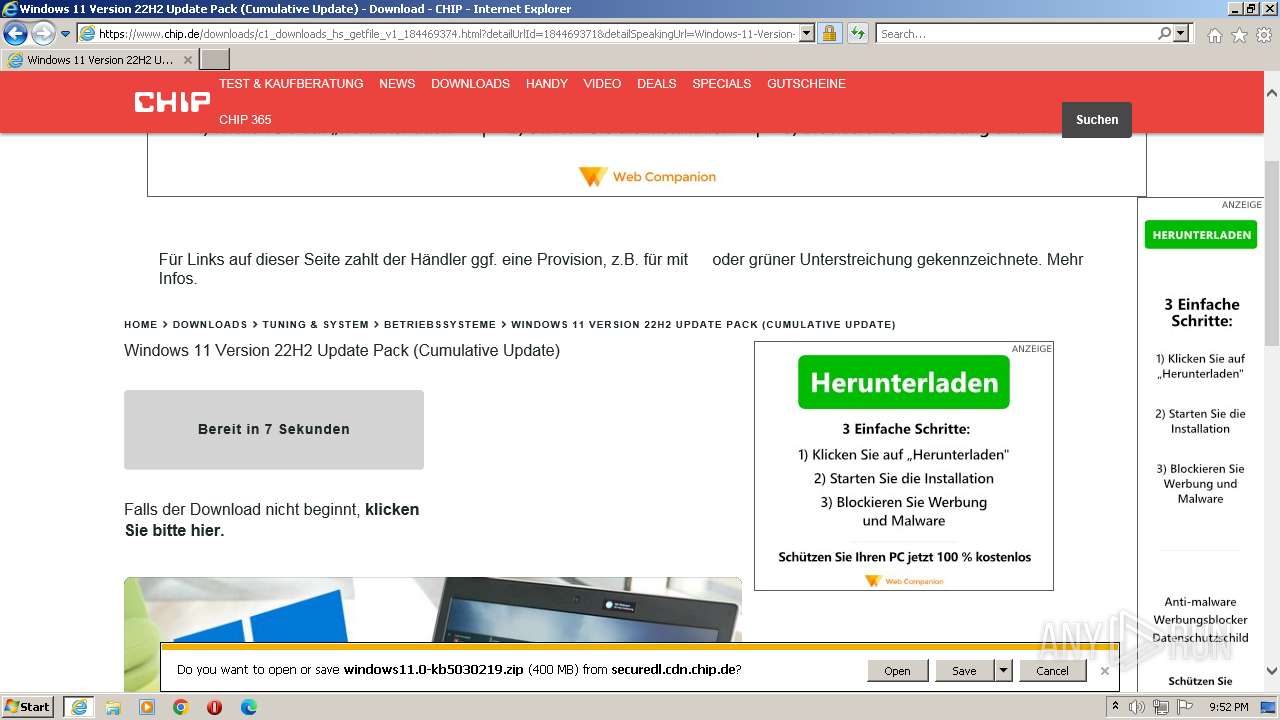Click TUNING & SYSTEM breadcrumb link
This screenshot has height=720, width=1280.
tap(316, 325)
